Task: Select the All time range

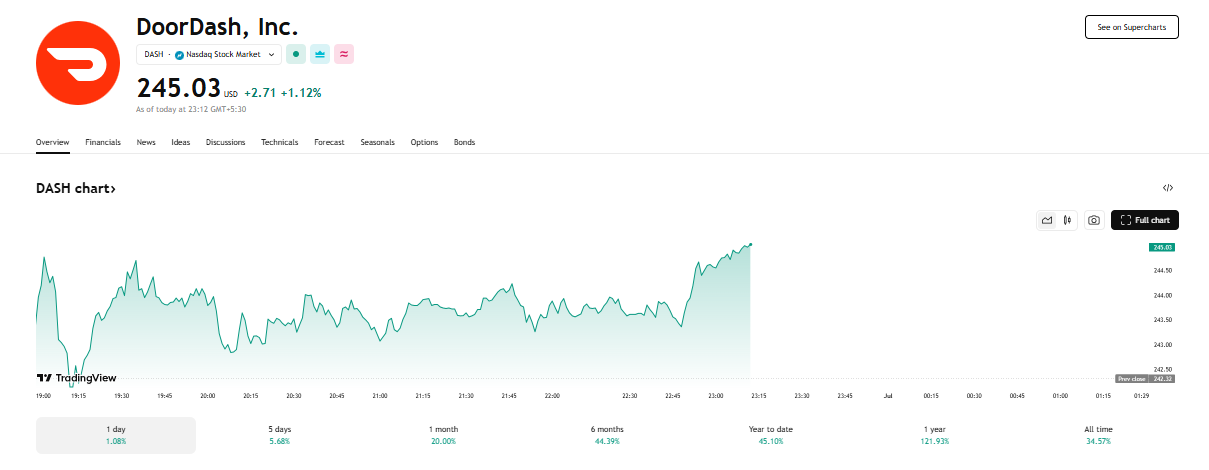Action: 1097,435
